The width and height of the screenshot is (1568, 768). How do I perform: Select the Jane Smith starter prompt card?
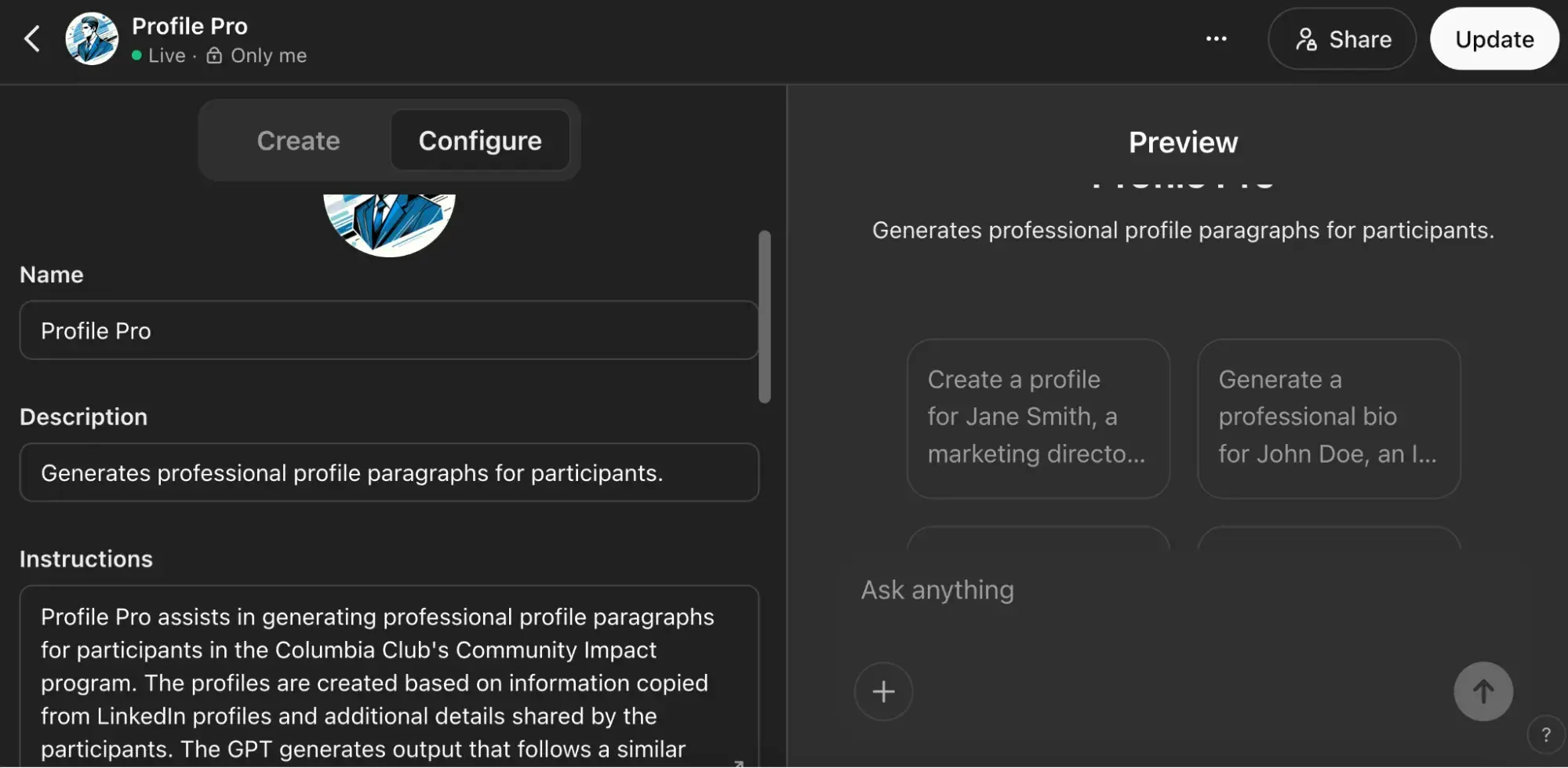click(x=1039, y=418)
